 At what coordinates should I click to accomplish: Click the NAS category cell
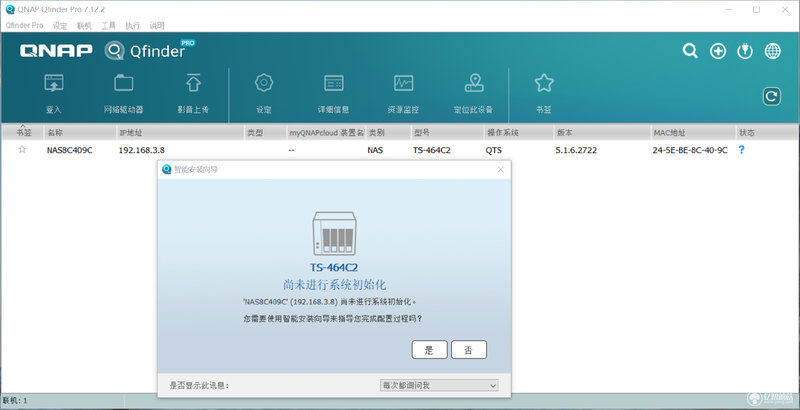375,150
